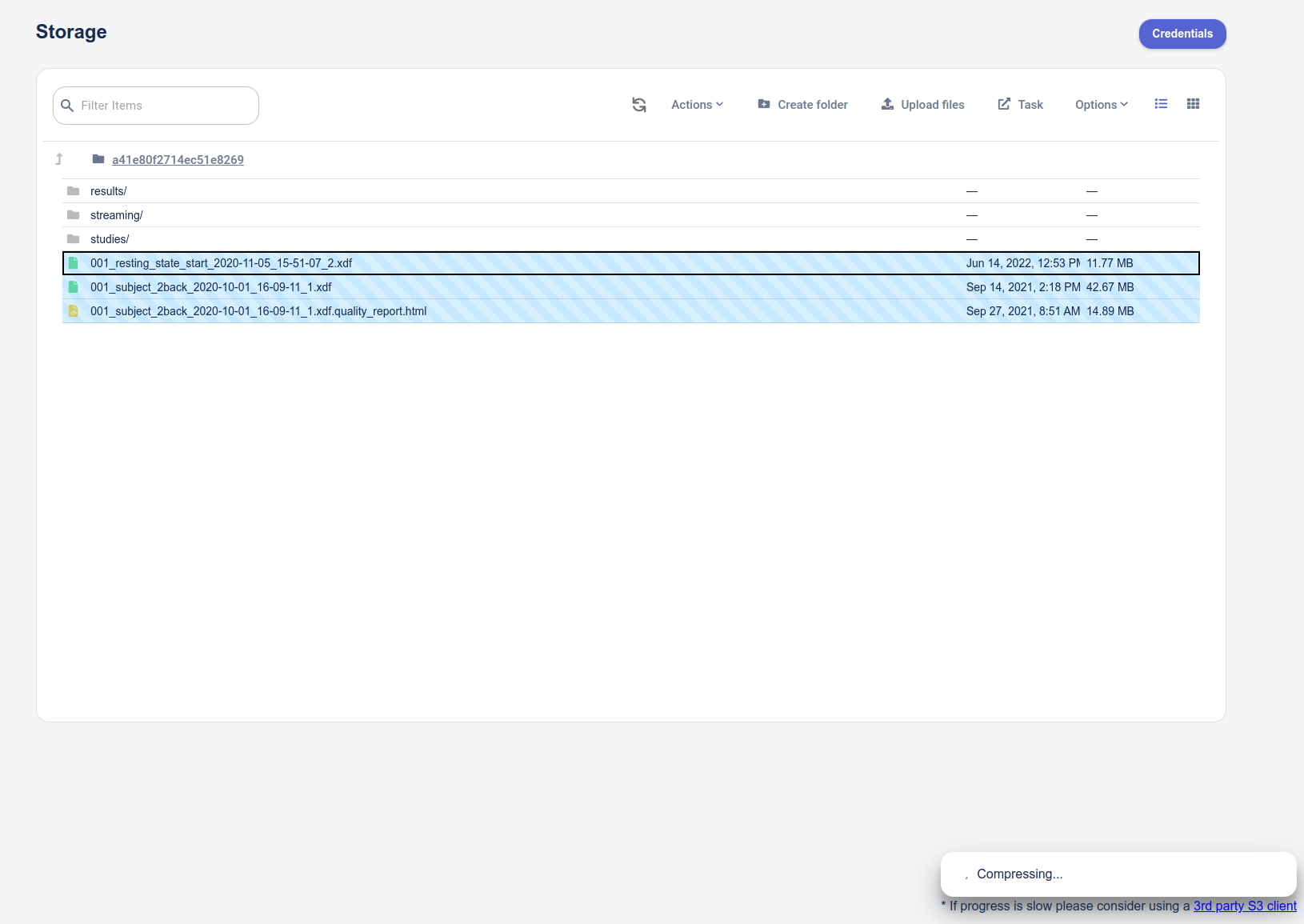This screenshot has width=1304, height=924.
Task: Click the Sep 14, 2021, 2:18 PM date
Action: click(1023, 287)
